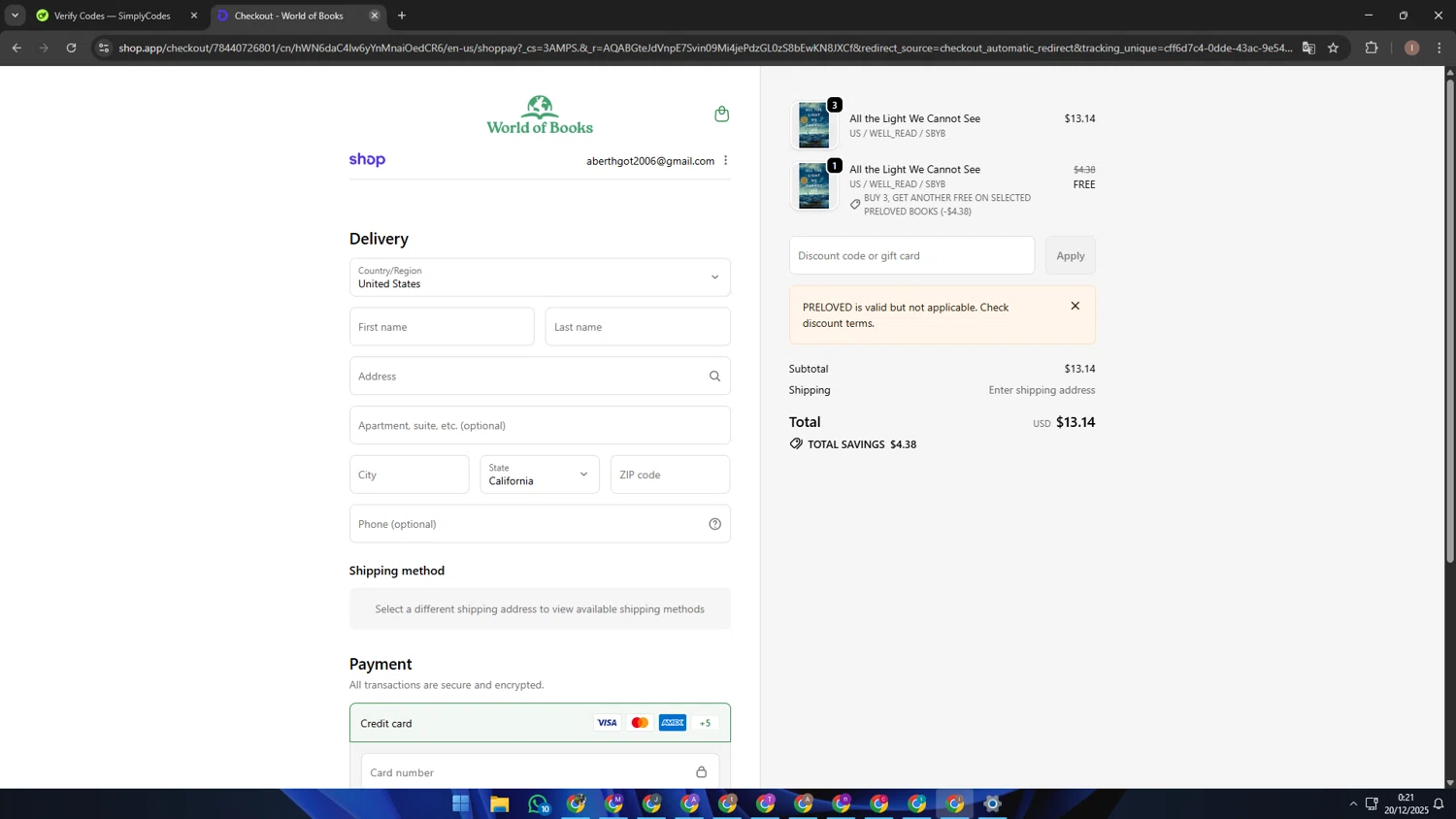
Task: Click the World of Books logo
Action: coord(540,115)
